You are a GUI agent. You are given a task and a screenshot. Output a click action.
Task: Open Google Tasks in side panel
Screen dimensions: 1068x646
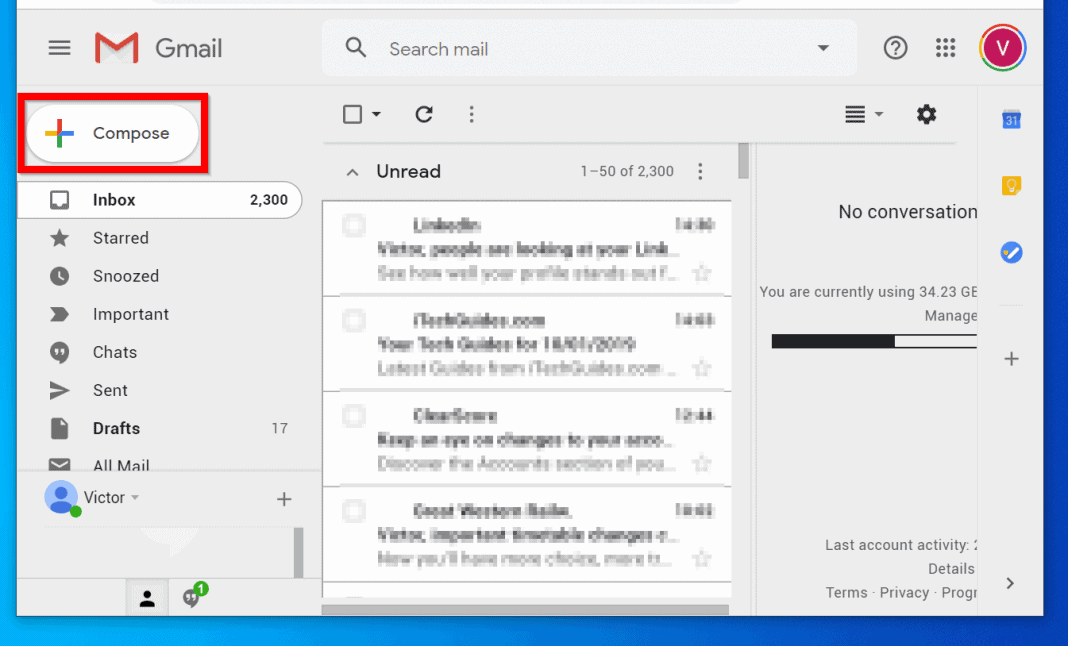pyautogui.click(x=1011, y=252)
